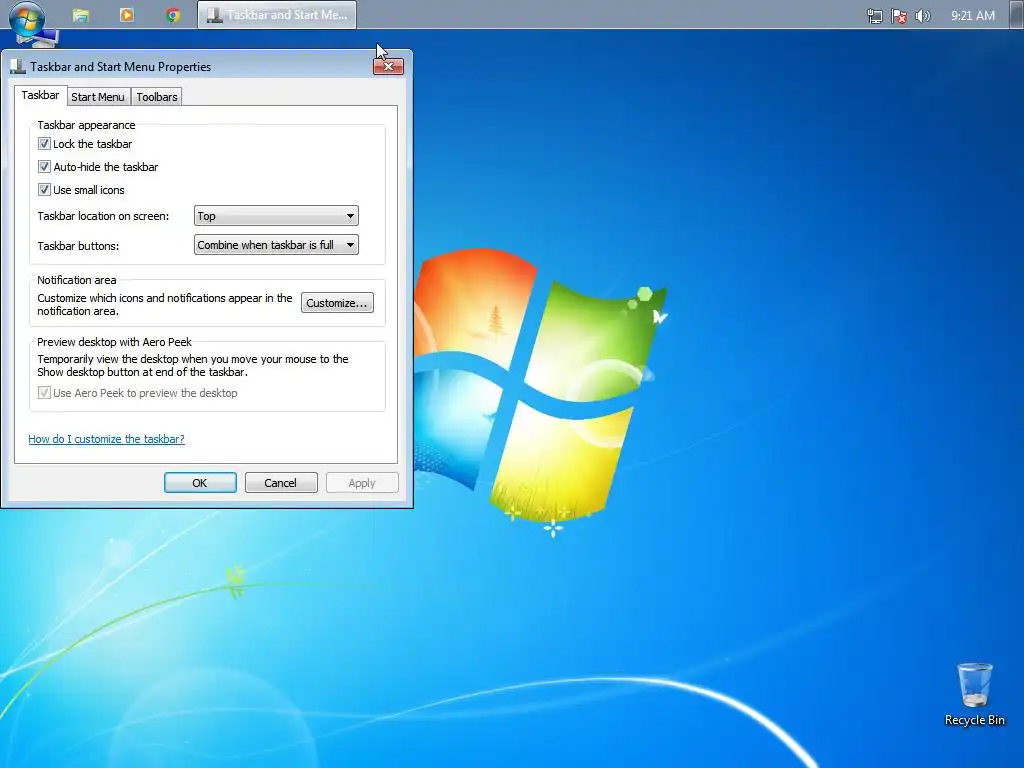Click the Notification area group label
The width and height of the screenshot is (1024, 768).
pyautogui.click(x=76, y=280)
